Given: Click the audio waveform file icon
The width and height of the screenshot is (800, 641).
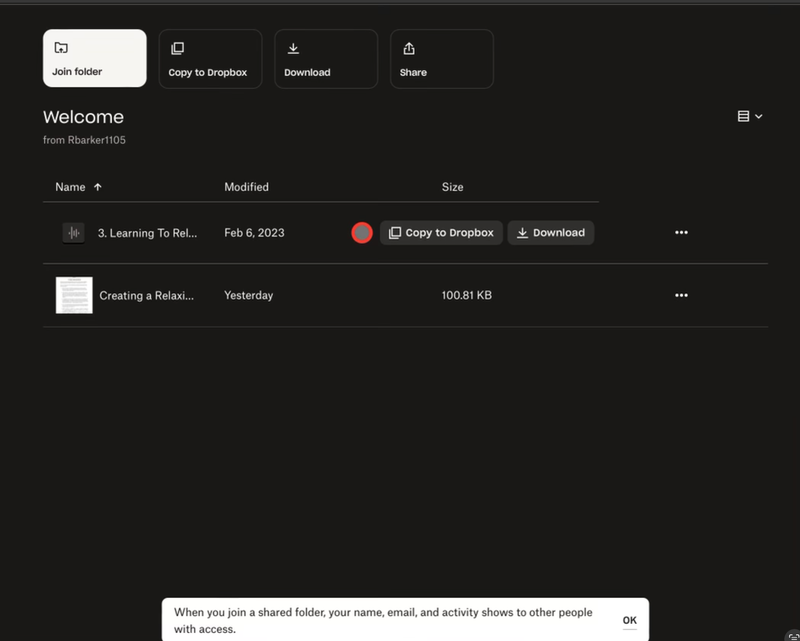Looking at the screenshot, I should [73, 233].
